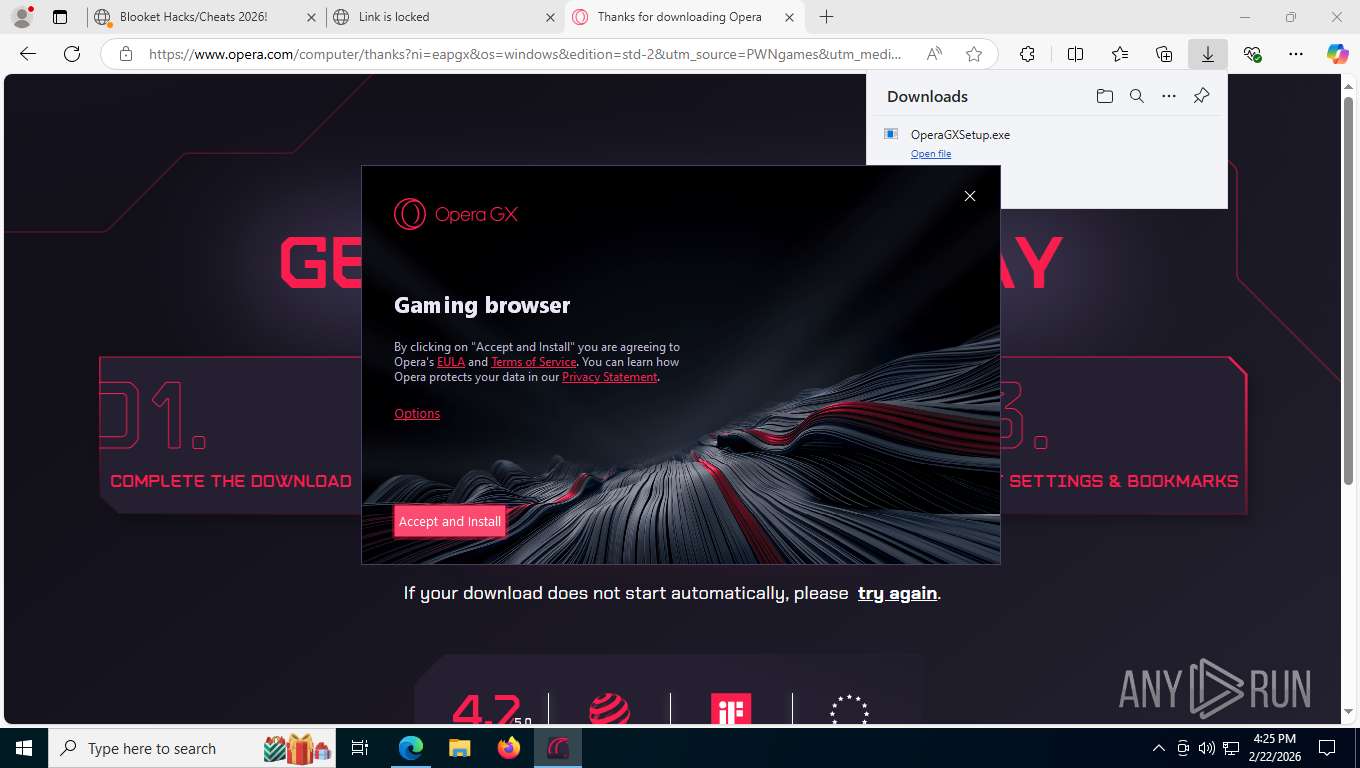Search downloads with magnifier icon
The width and height of the screenshot is (1360, 768).
coord(1137,96)
